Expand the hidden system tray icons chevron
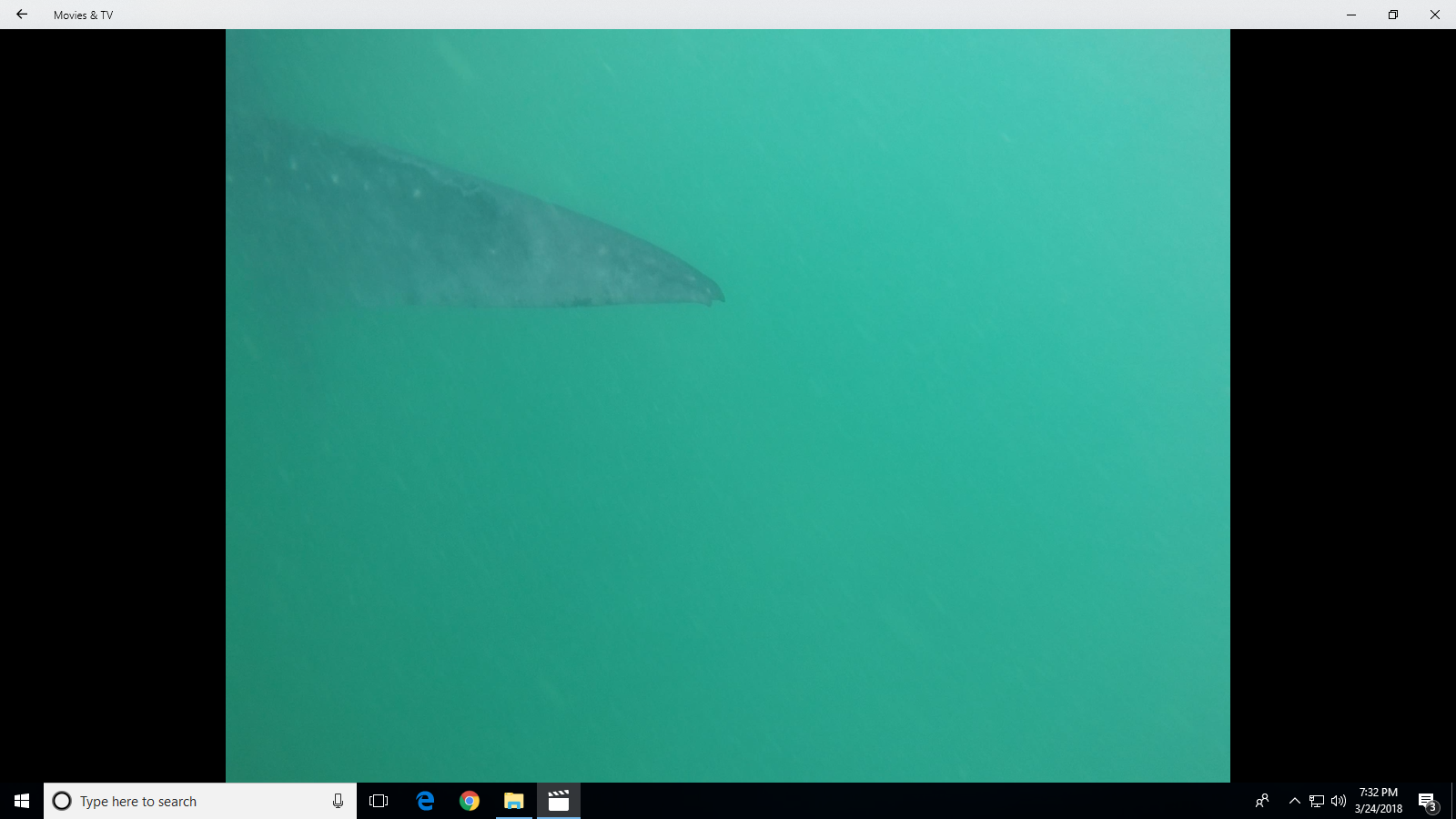The image size is (1456, 819). (x=1294, y=801)
